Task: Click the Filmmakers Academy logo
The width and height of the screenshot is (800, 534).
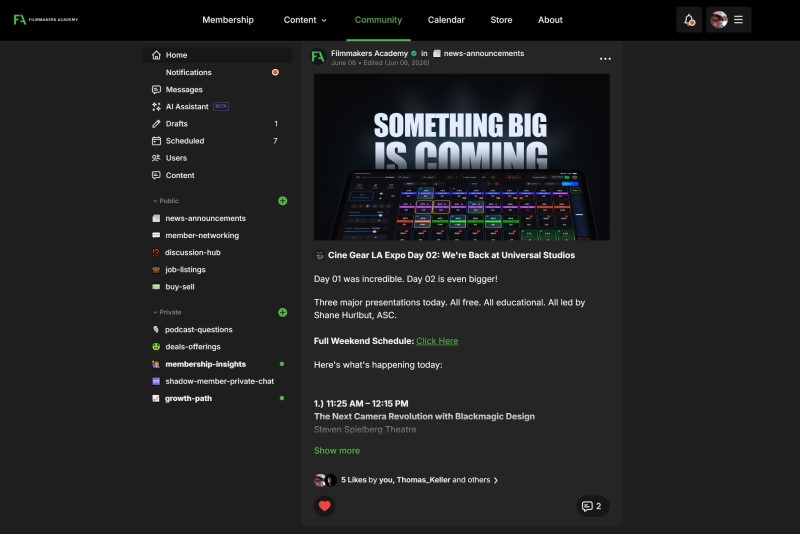Action: tap(45, 19)
